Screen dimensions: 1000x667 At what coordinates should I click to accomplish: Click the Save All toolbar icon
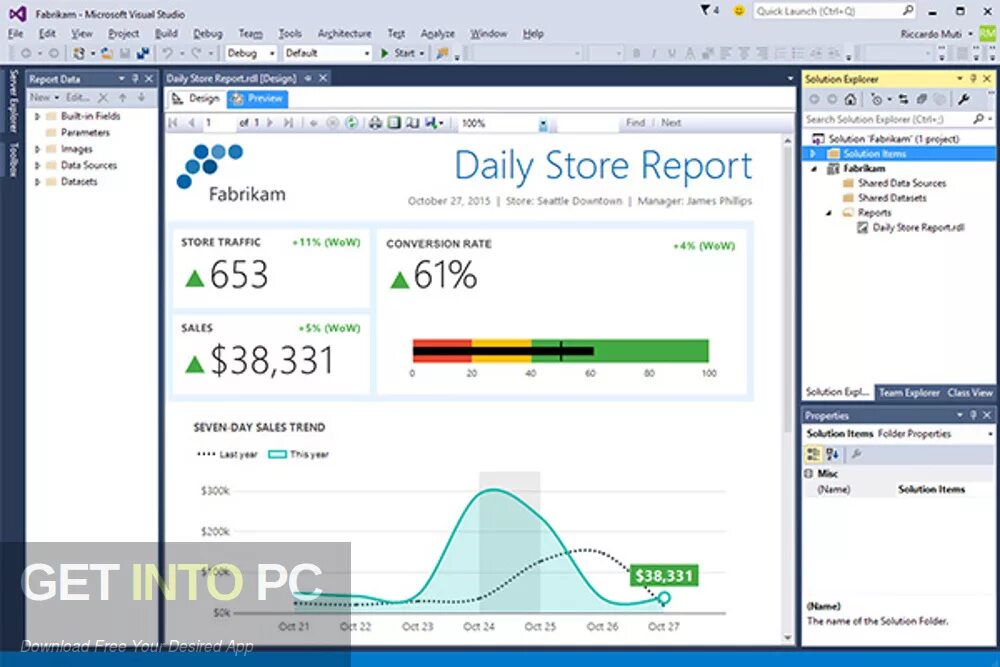[x=143, y=54]
